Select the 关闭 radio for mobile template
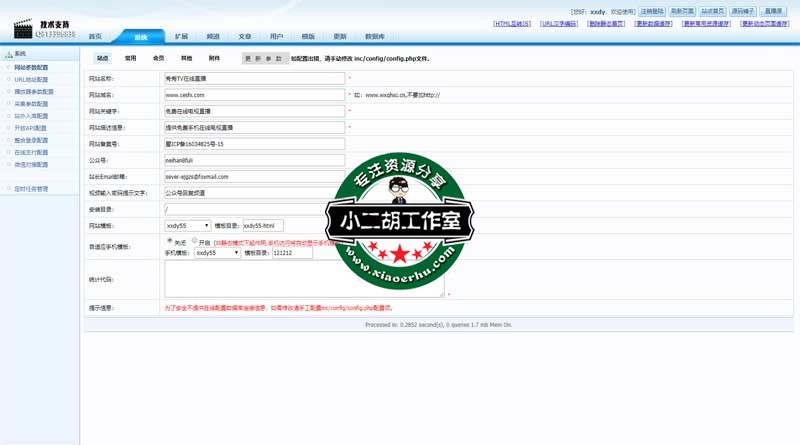800x445 pixels. tap(169, 241)
